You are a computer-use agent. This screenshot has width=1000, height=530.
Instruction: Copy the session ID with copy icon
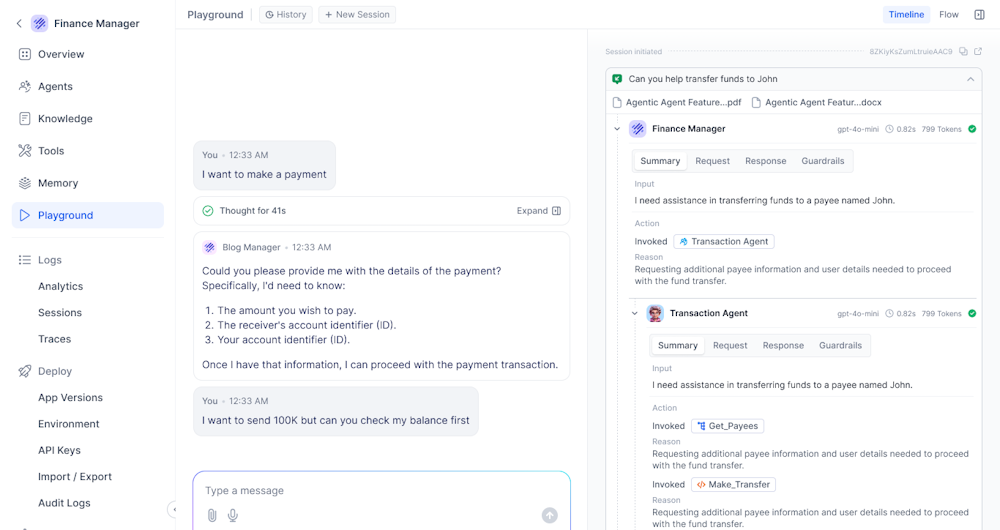pos(963,51)
